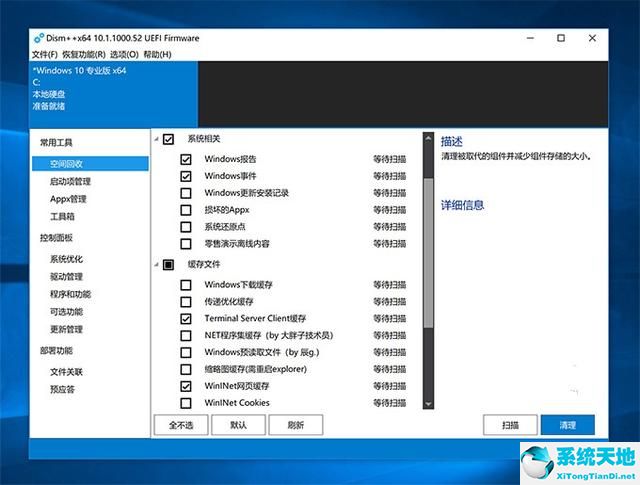The height and width of the screenshot is (485, 640).
Task: Close the Dism++ window
Action: tap(592, 38)
